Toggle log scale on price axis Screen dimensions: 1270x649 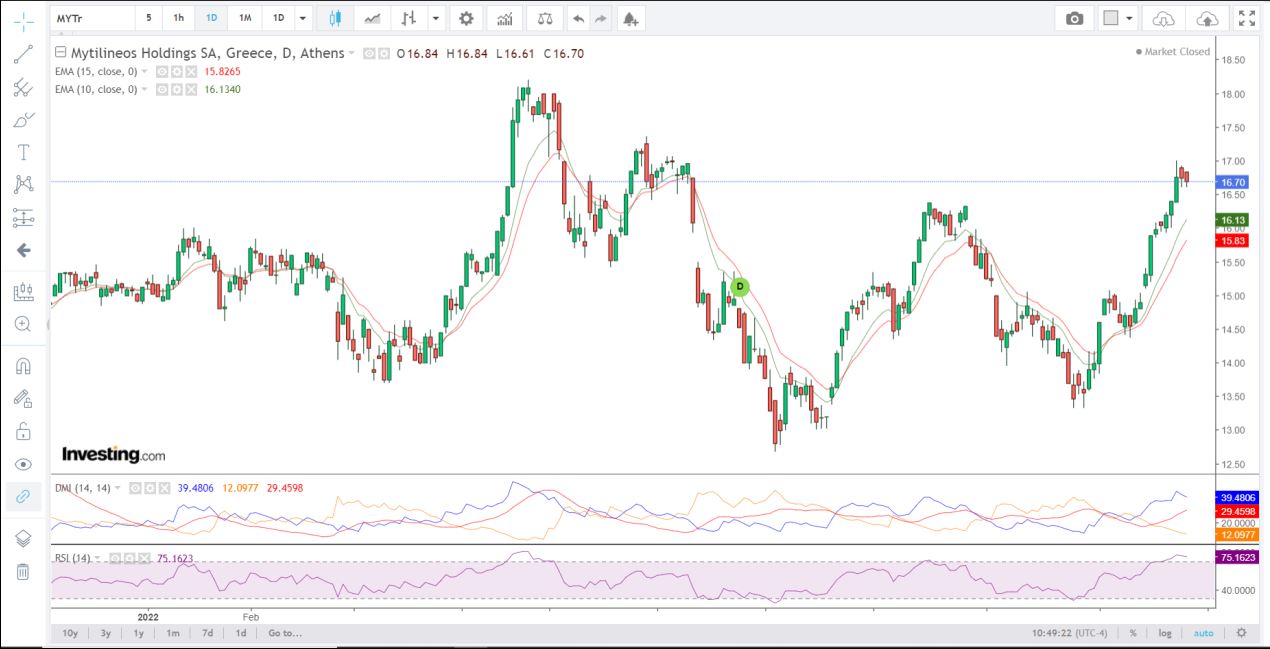point(1165,633)
